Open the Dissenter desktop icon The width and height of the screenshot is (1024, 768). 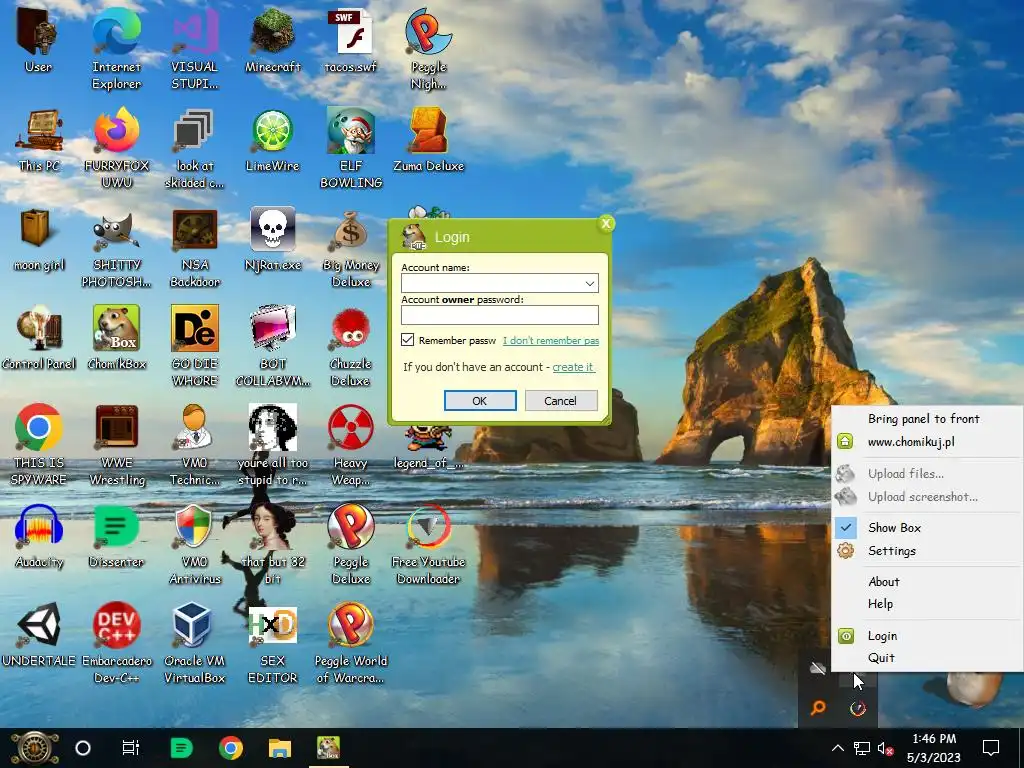116,526
